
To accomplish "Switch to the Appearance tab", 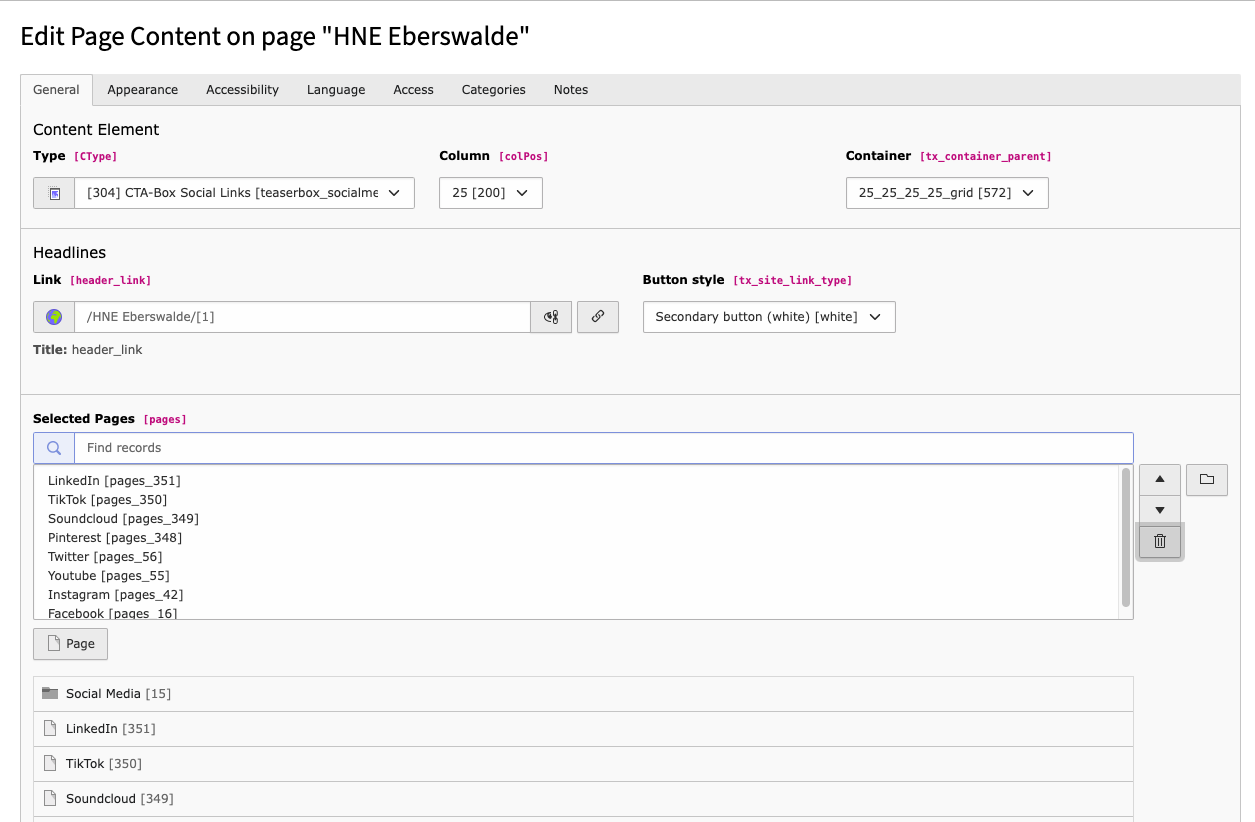I will [x=142, y=90].
